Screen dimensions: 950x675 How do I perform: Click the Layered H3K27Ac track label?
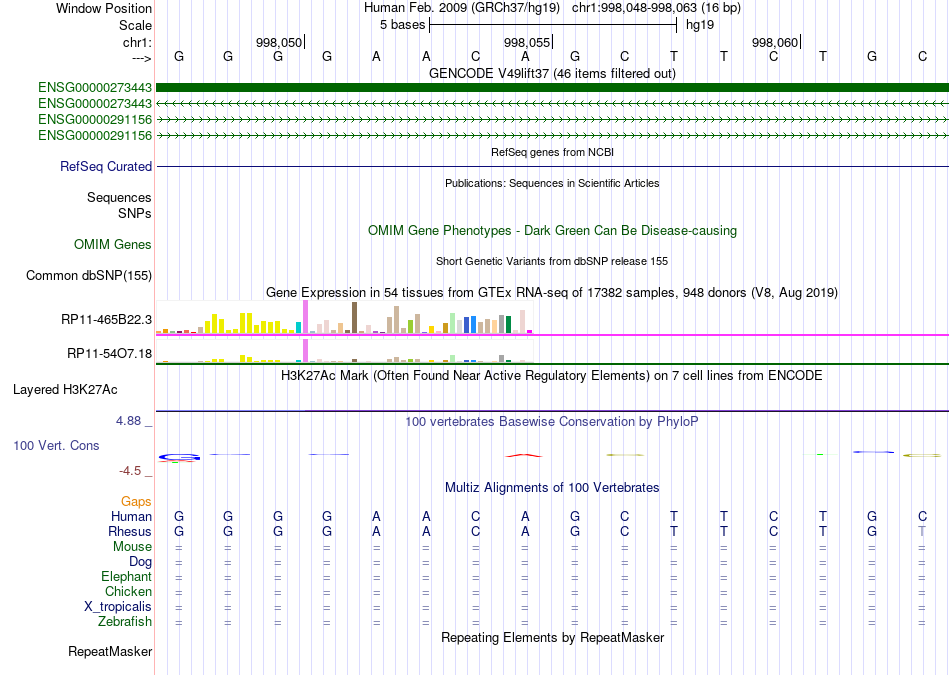(65, 390)
